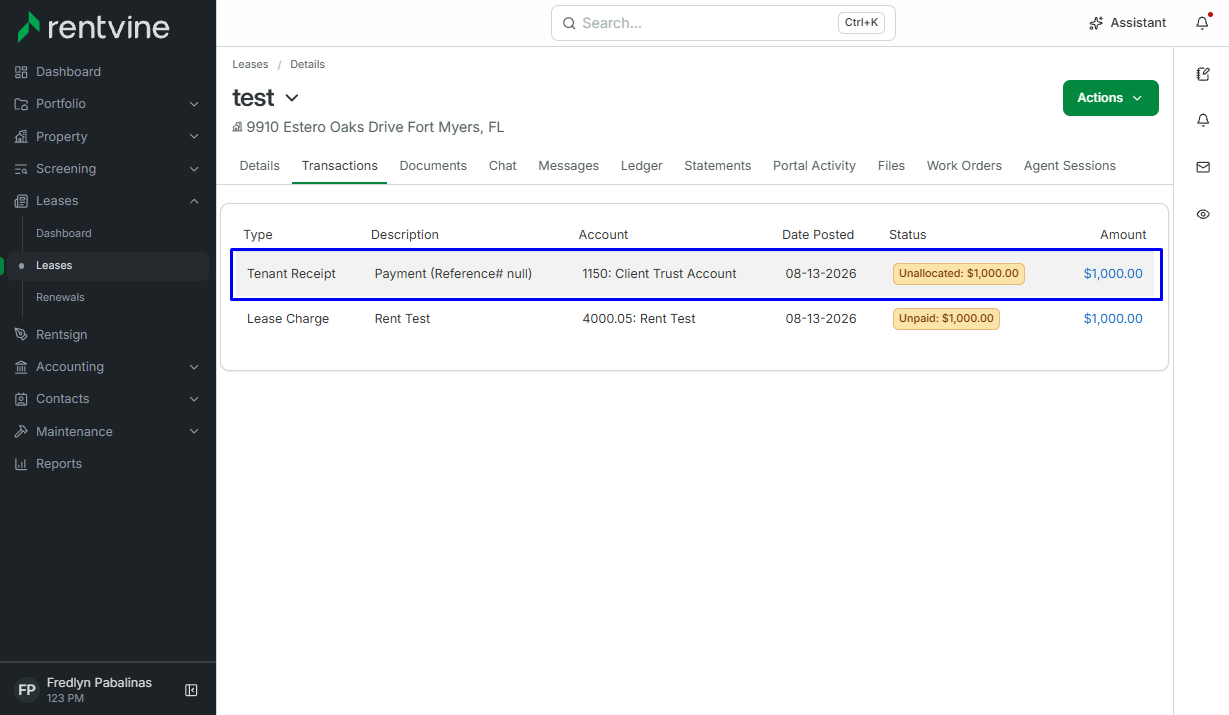Click the property icon beside address
Screen dimensions: 1229x715
tap(238, 127)
